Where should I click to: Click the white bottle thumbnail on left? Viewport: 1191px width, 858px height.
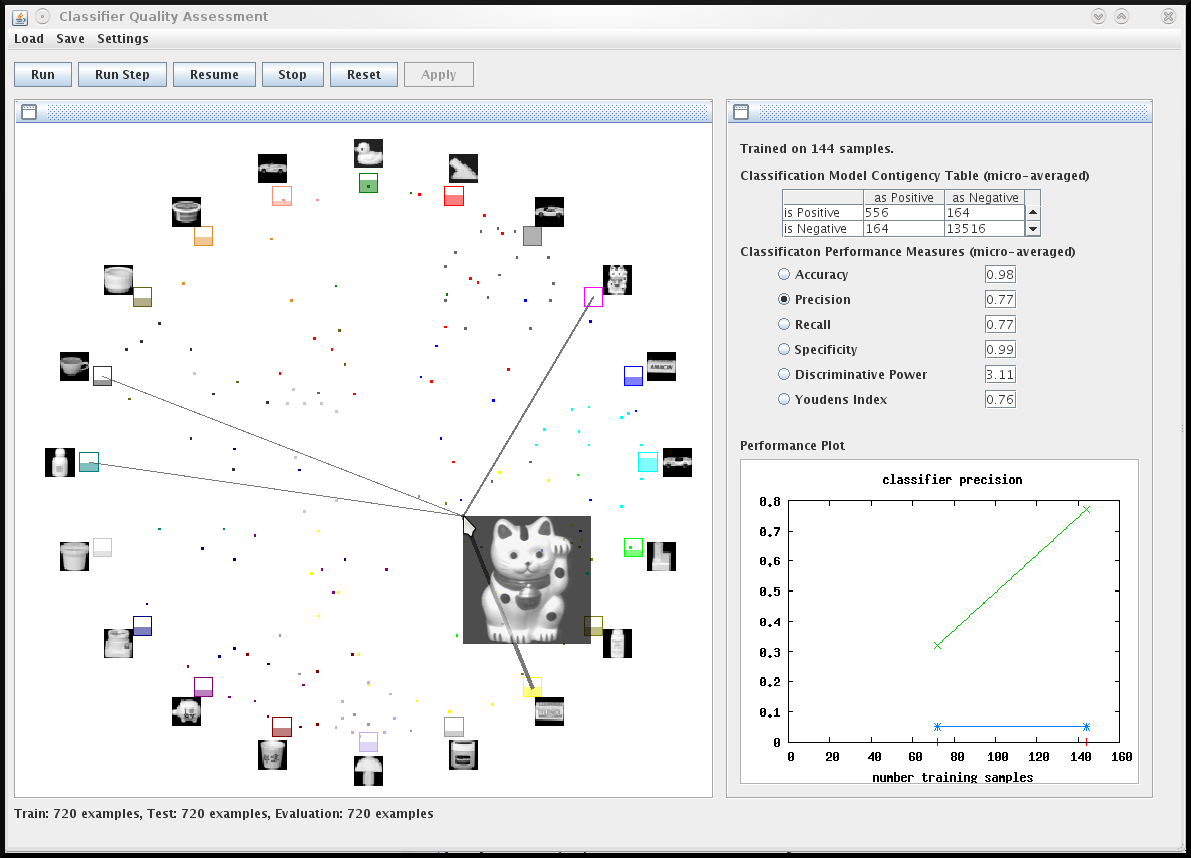60,462
